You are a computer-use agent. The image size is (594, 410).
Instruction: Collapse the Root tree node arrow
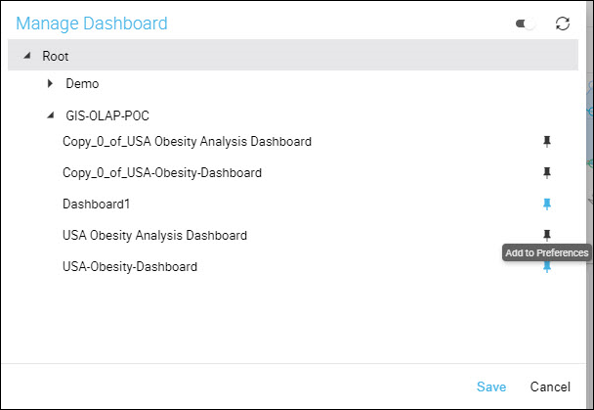coord(27,56)
